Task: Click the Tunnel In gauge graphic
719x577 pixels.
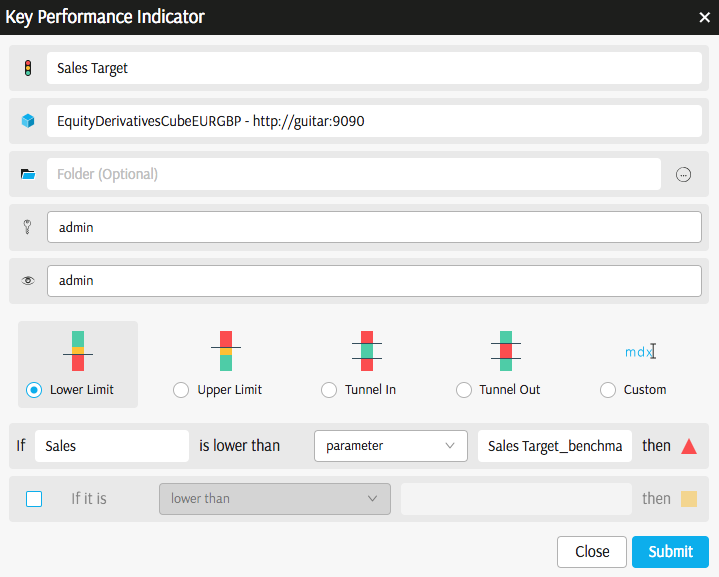Action: [367, 351]
